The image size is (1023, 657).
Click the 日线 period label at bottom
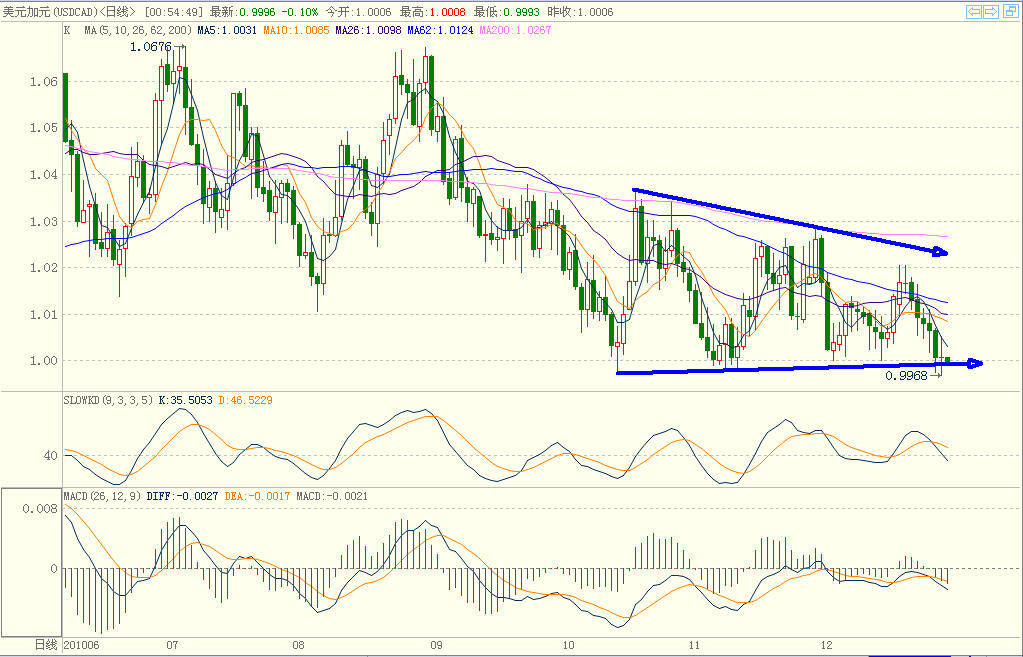[46, 645]
